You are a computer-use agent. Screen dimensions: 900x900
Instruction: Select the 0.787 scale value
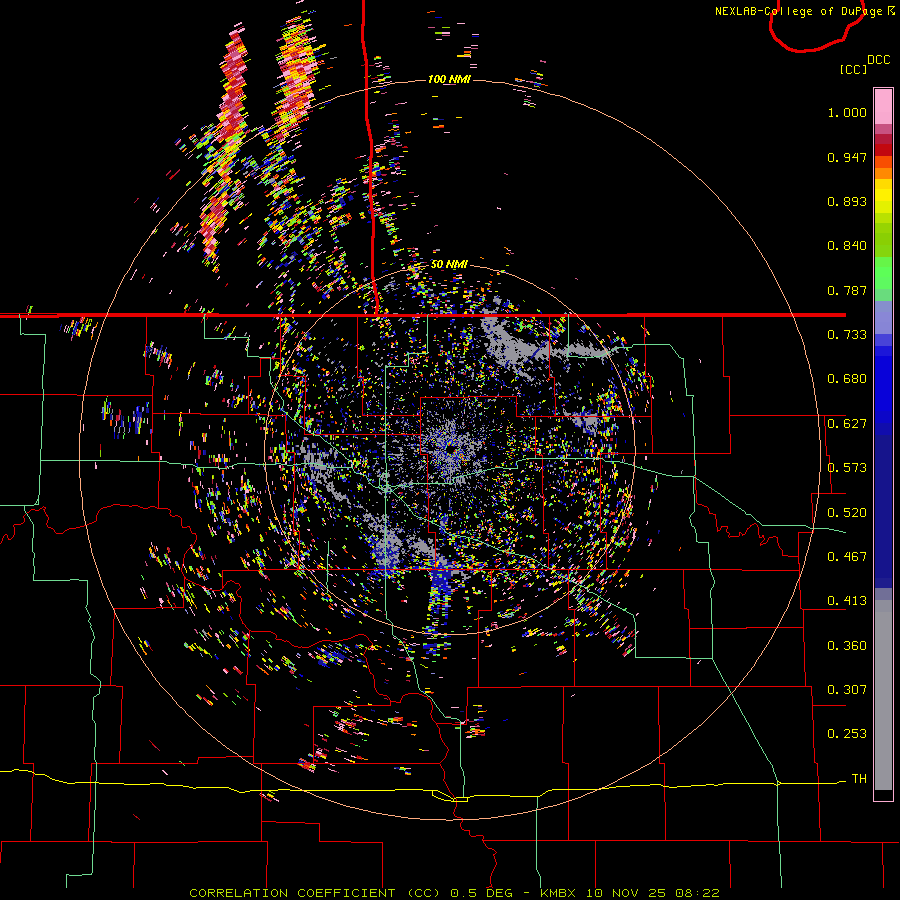tap(847, 290)
